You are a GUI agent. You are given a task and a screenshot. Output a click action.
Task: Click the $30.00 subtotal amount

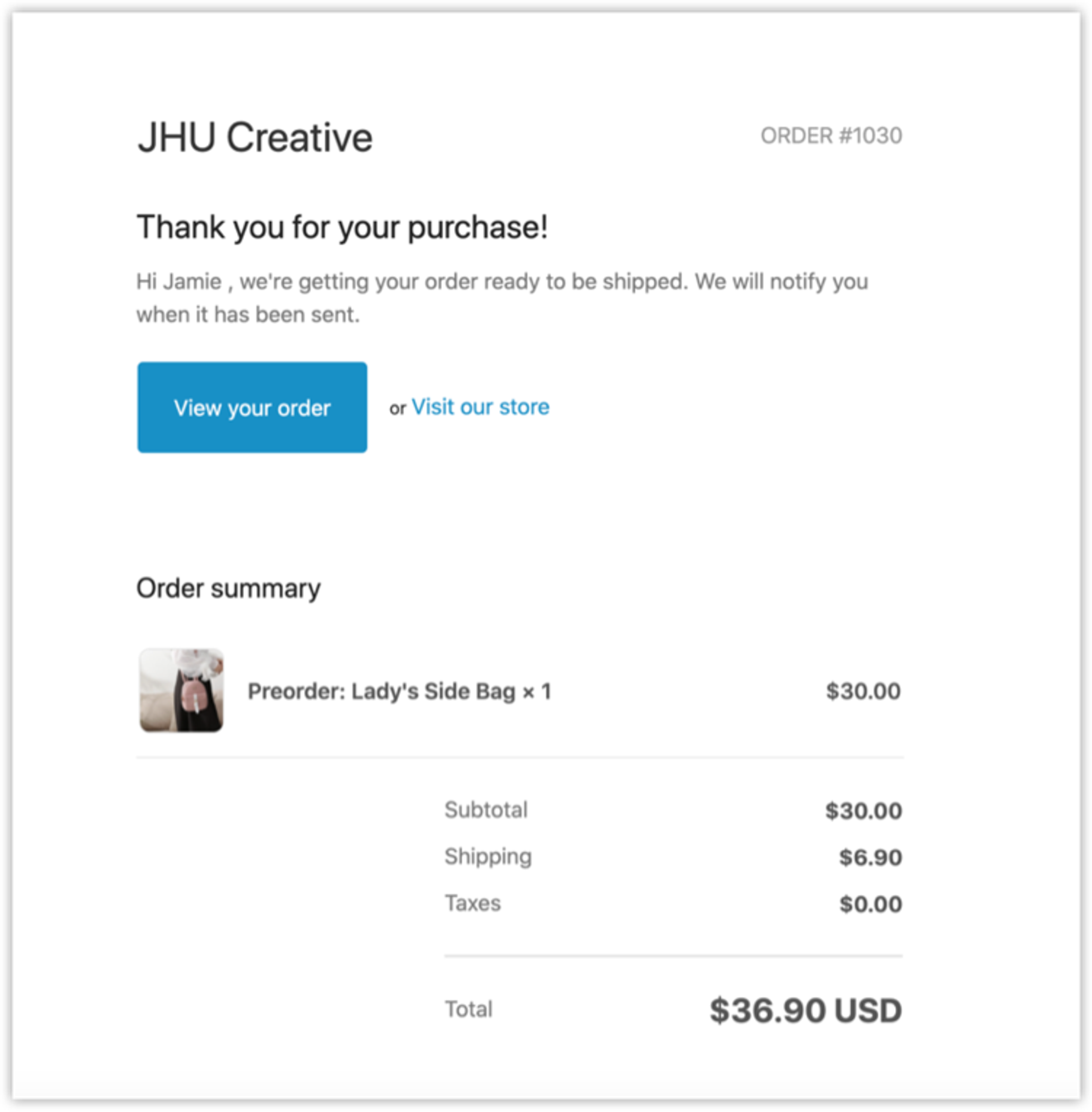click(x=863, y=811)
